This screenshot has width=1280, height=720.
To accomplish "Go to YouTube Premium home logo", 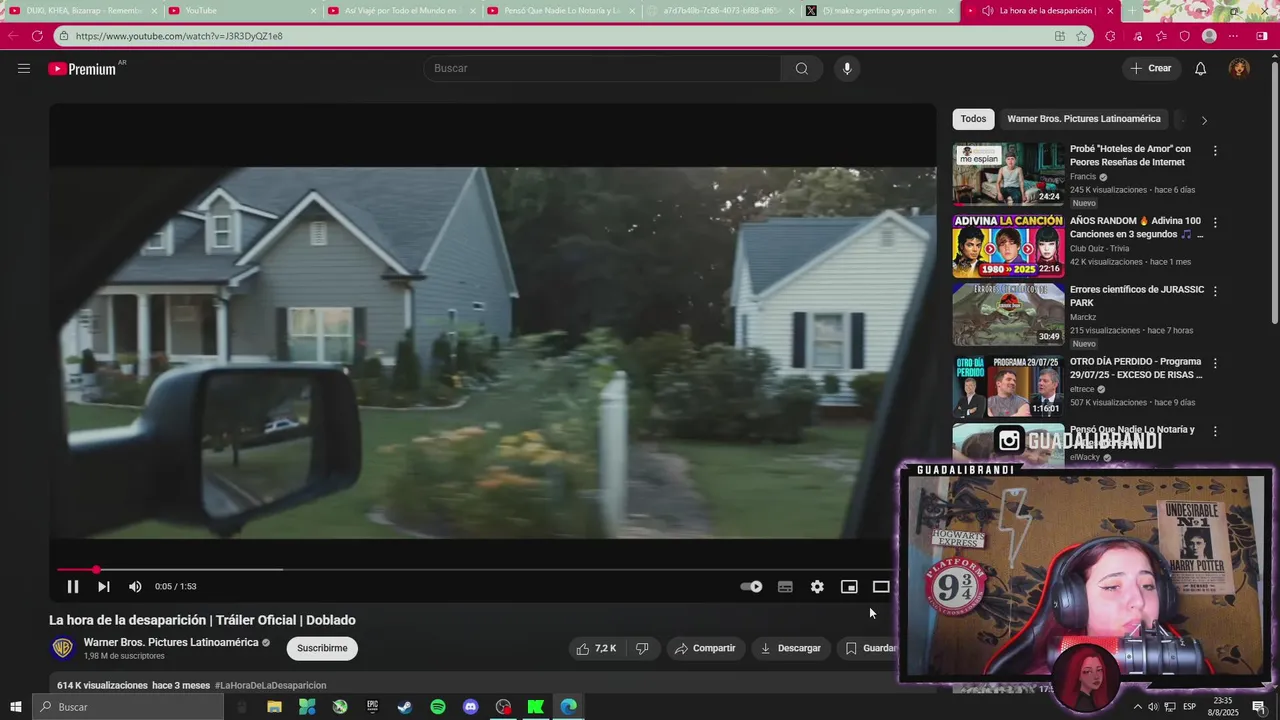I will click(x=82, y=69).
